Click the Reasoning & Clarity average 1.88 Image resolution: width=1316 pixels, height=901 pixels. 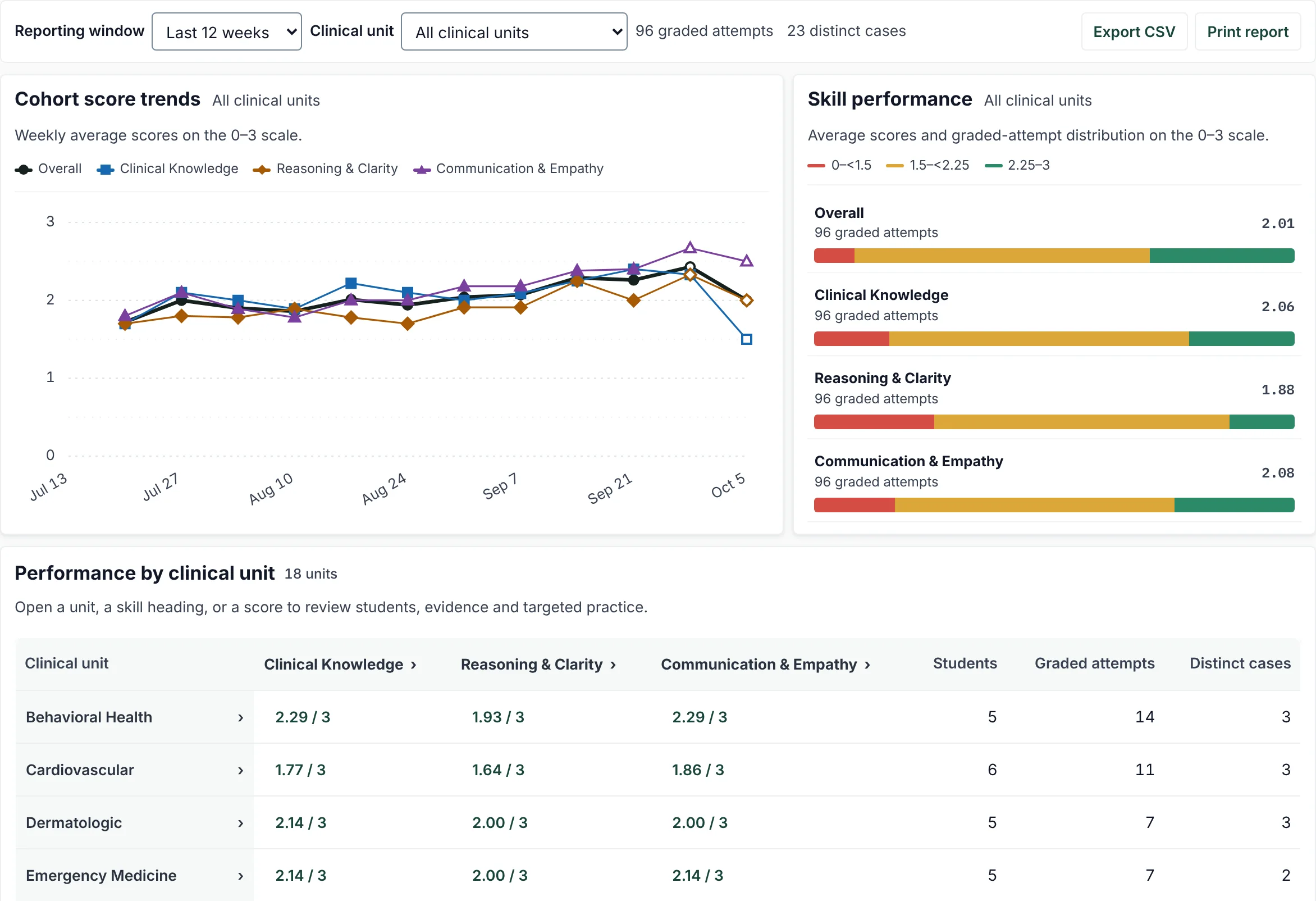[x=1278, y=390]
